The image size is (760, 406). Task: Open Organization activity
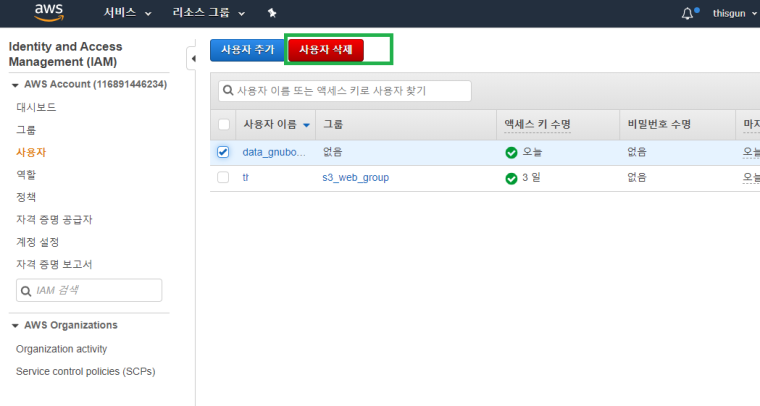tap(62, 349)
